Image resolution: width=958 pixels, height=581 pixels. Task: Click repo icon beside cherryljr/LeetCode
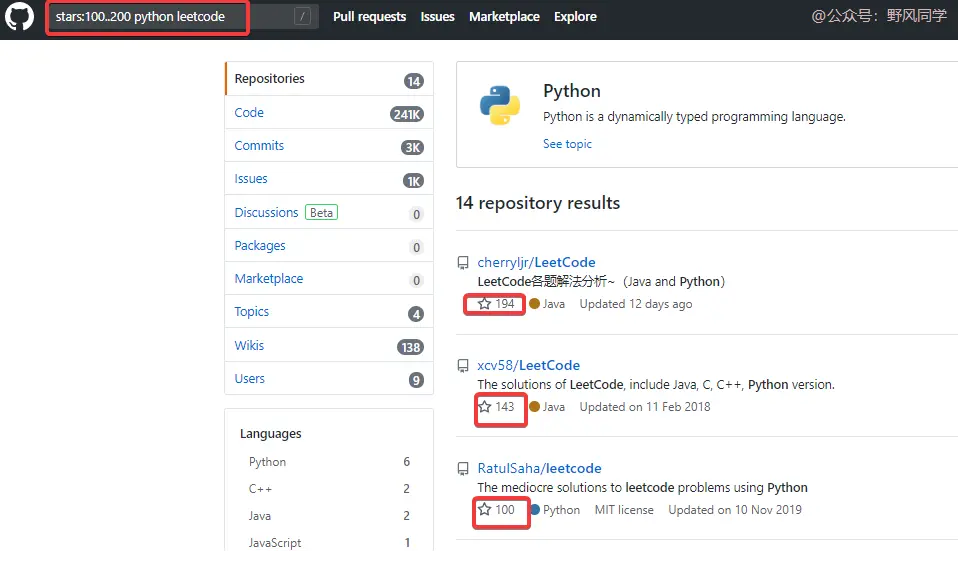coord(463,263)
